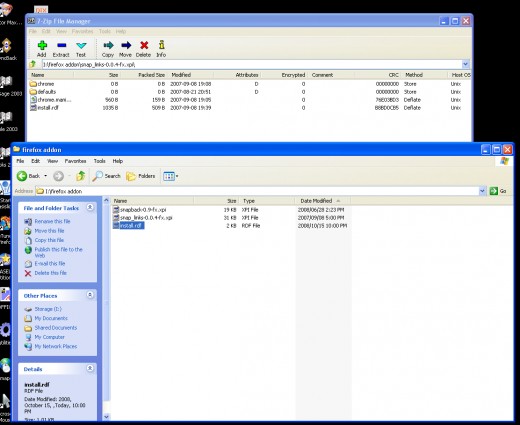Image resolution: width=520 pixels, height=425 pixels.
Task: Open File menu in 7-Zip File Manager
Action: [x=33, y=31]
